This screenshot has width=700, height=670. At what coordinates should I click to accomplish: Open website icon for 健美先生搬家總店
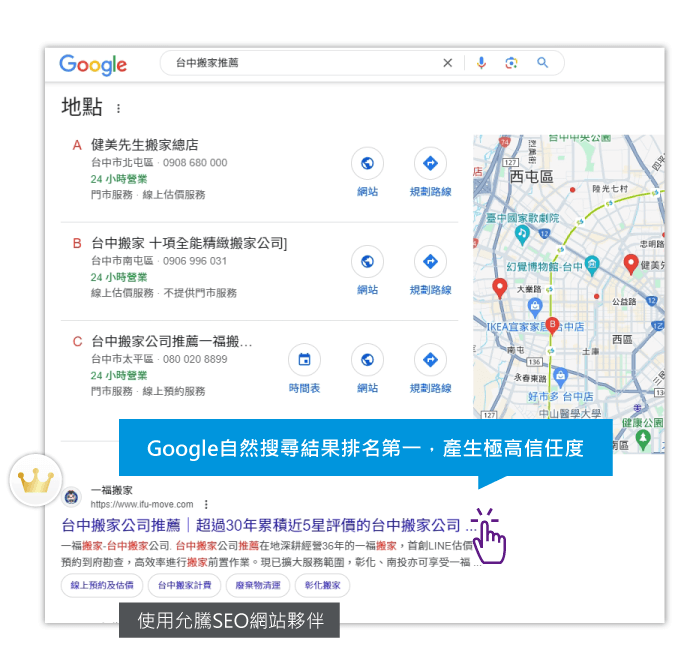[x=367, y=163]
